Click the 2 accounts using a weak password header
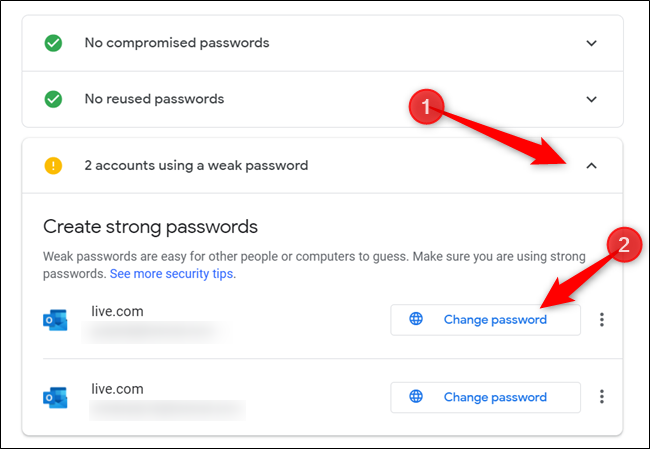 click(195, 165)
